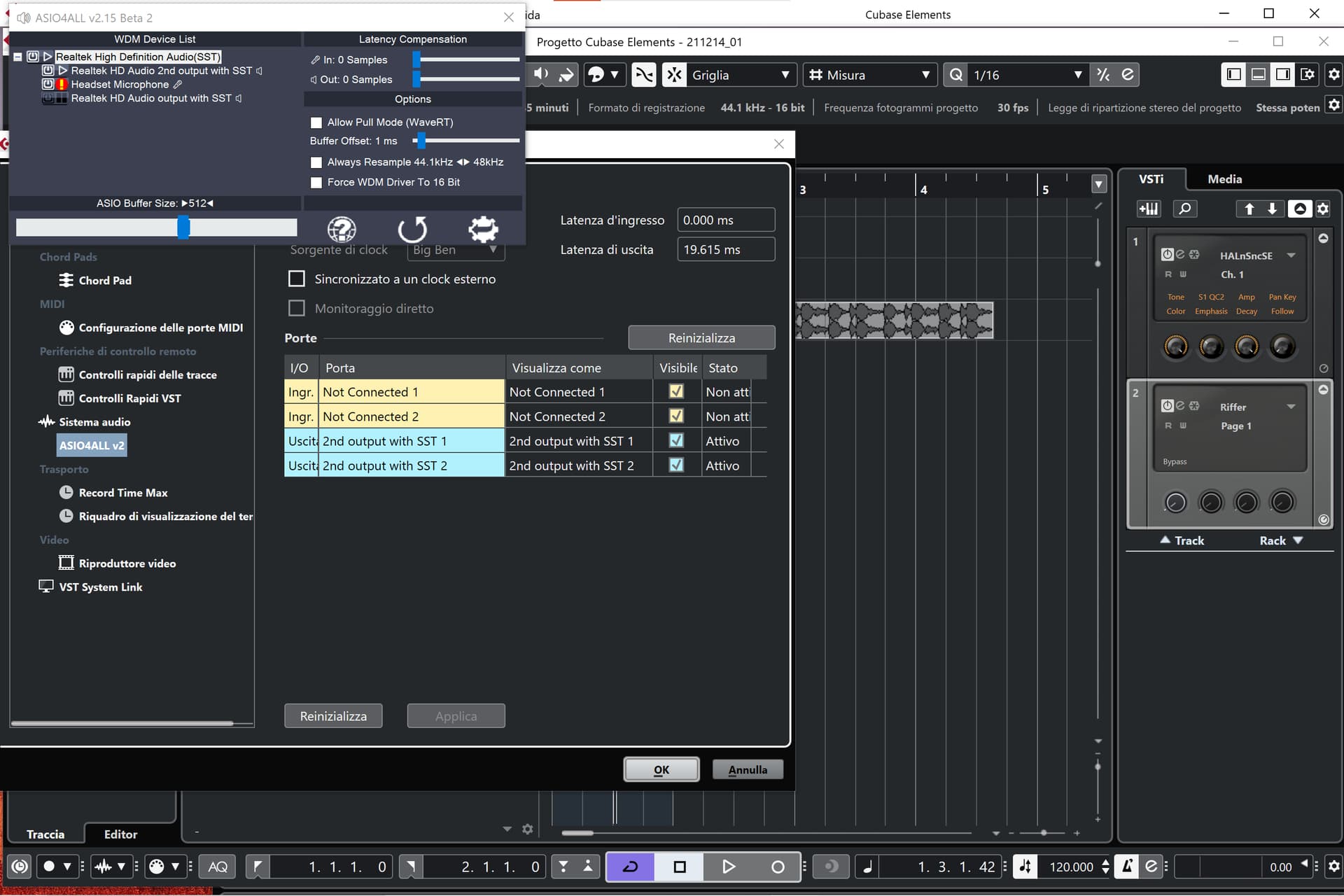Check Sincronizzato a un clock esterno
The height and width of the screenshot is (896, 1344).
297,279
